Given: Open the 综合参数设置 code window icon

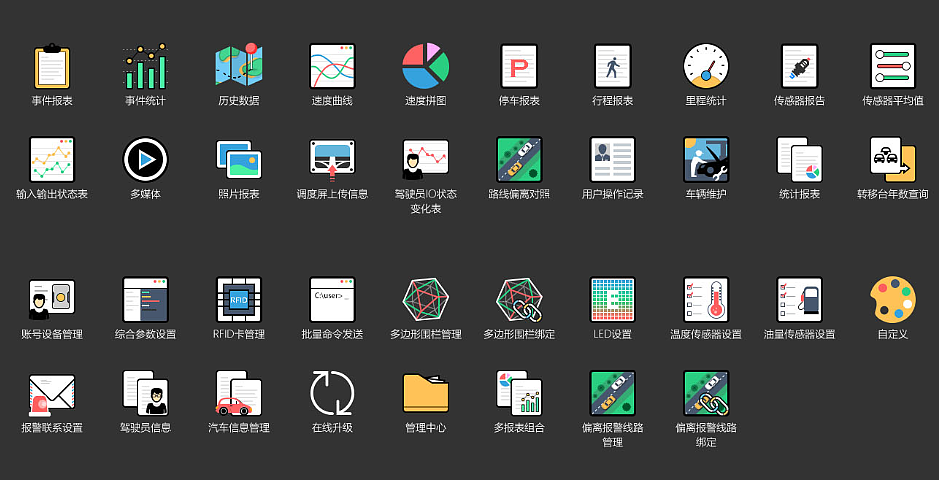Looking at the screenshot, I should pos(146,299).
